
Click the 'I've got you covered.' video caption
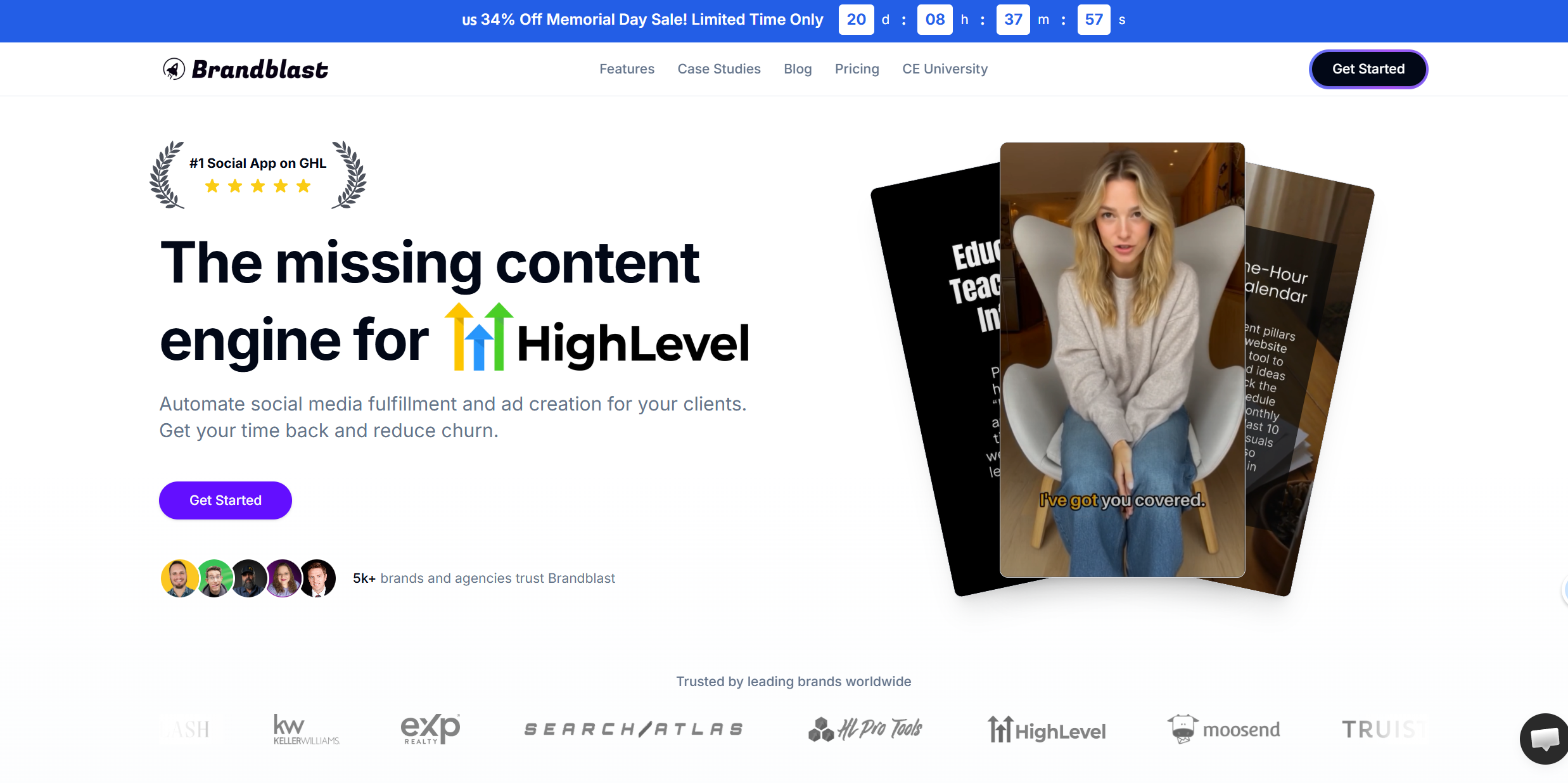1122,500
